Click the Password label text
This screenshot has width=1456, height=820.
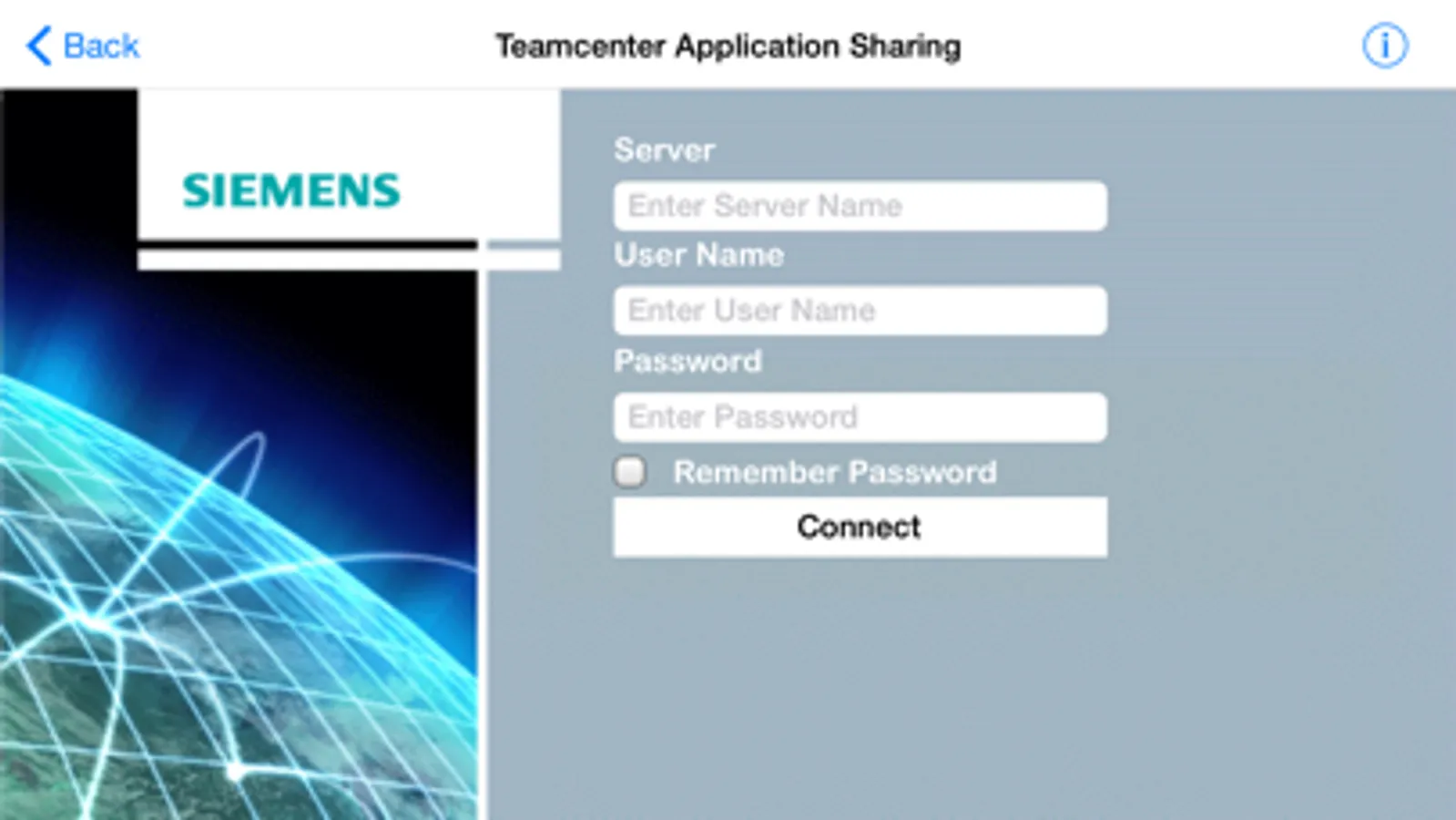pyautogui.click(x=688, y=361)
